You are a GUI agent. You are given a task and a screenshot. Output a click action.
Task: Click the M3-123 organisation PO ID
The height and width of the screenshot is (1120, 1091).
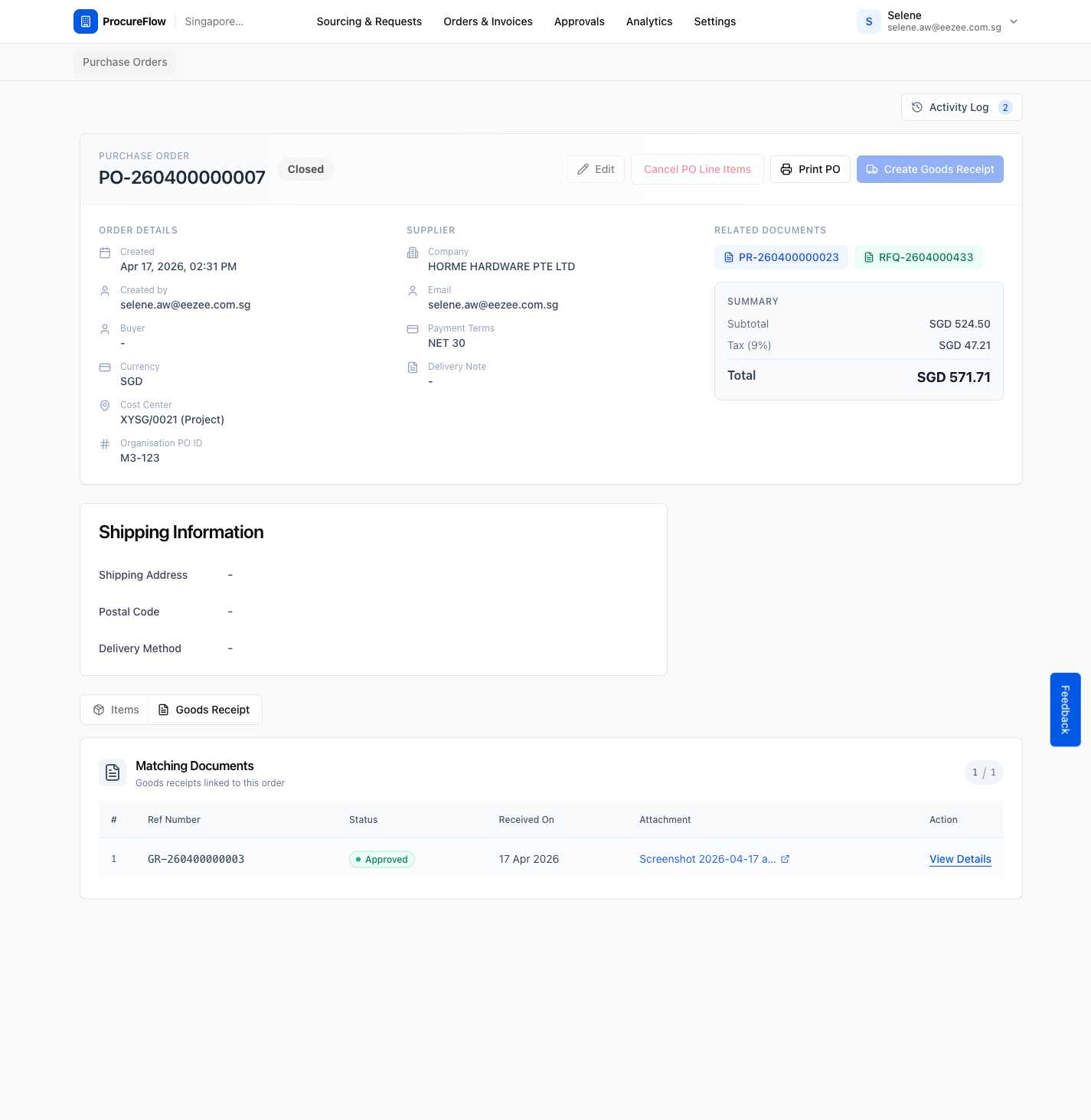pyautogui.click(x=140, y=458)
